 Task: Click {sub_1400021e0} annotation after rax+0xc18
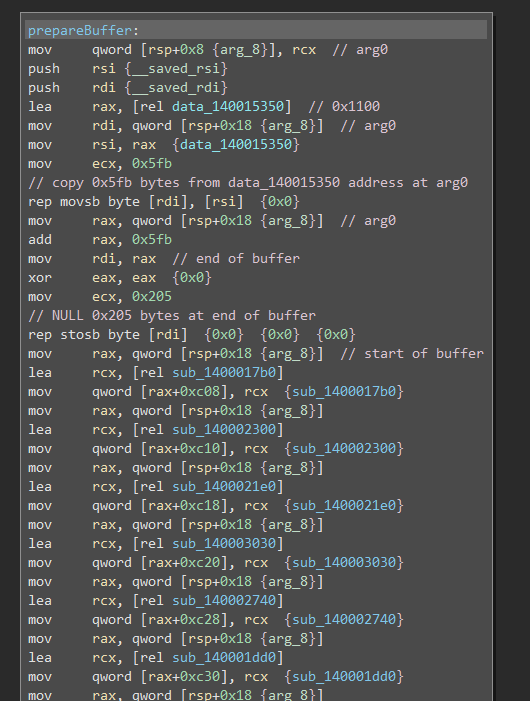point(344,506)
